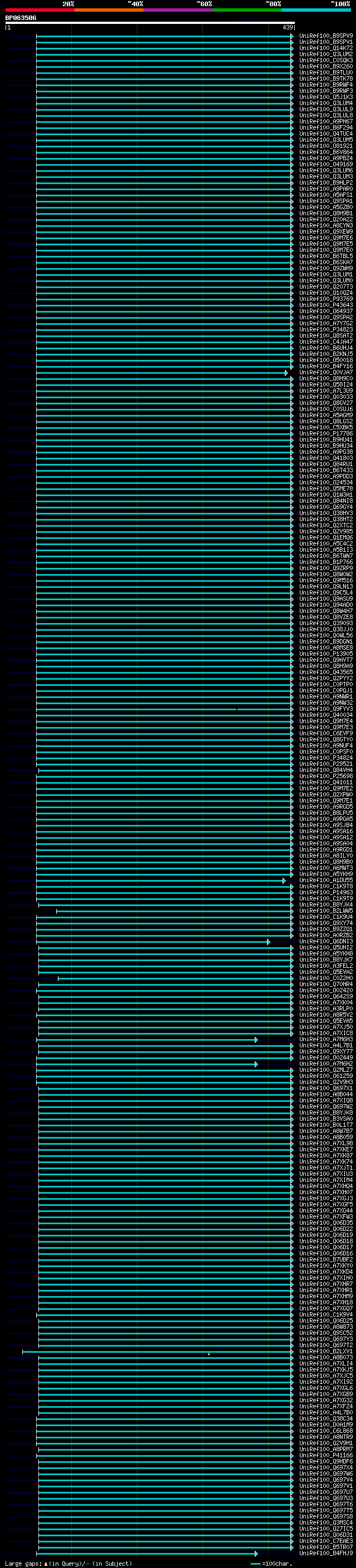
Task: Select hit UniRef100_B6F294
Action: pos(326,128)
